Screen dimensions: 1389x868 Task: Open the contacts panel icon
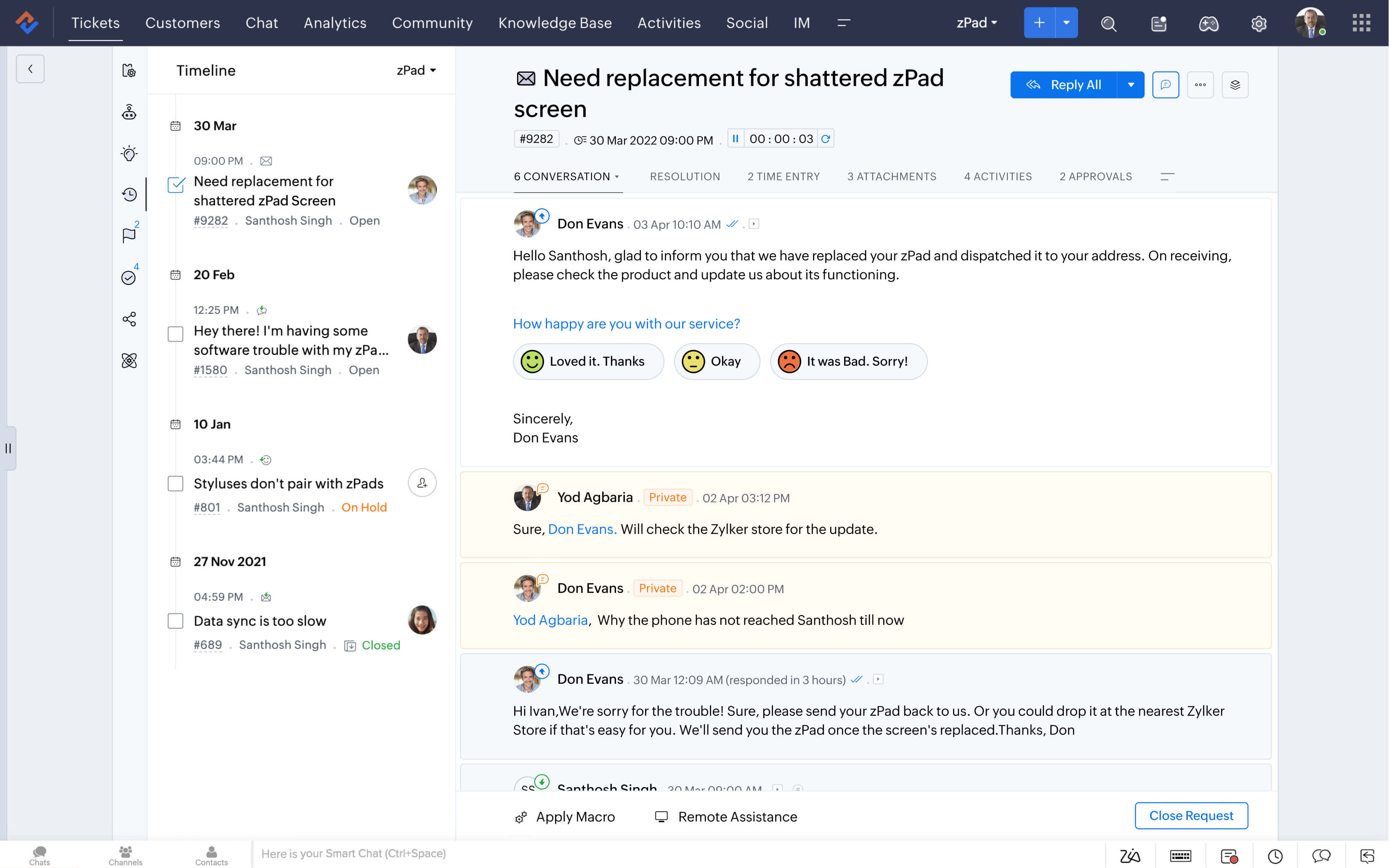210,852
